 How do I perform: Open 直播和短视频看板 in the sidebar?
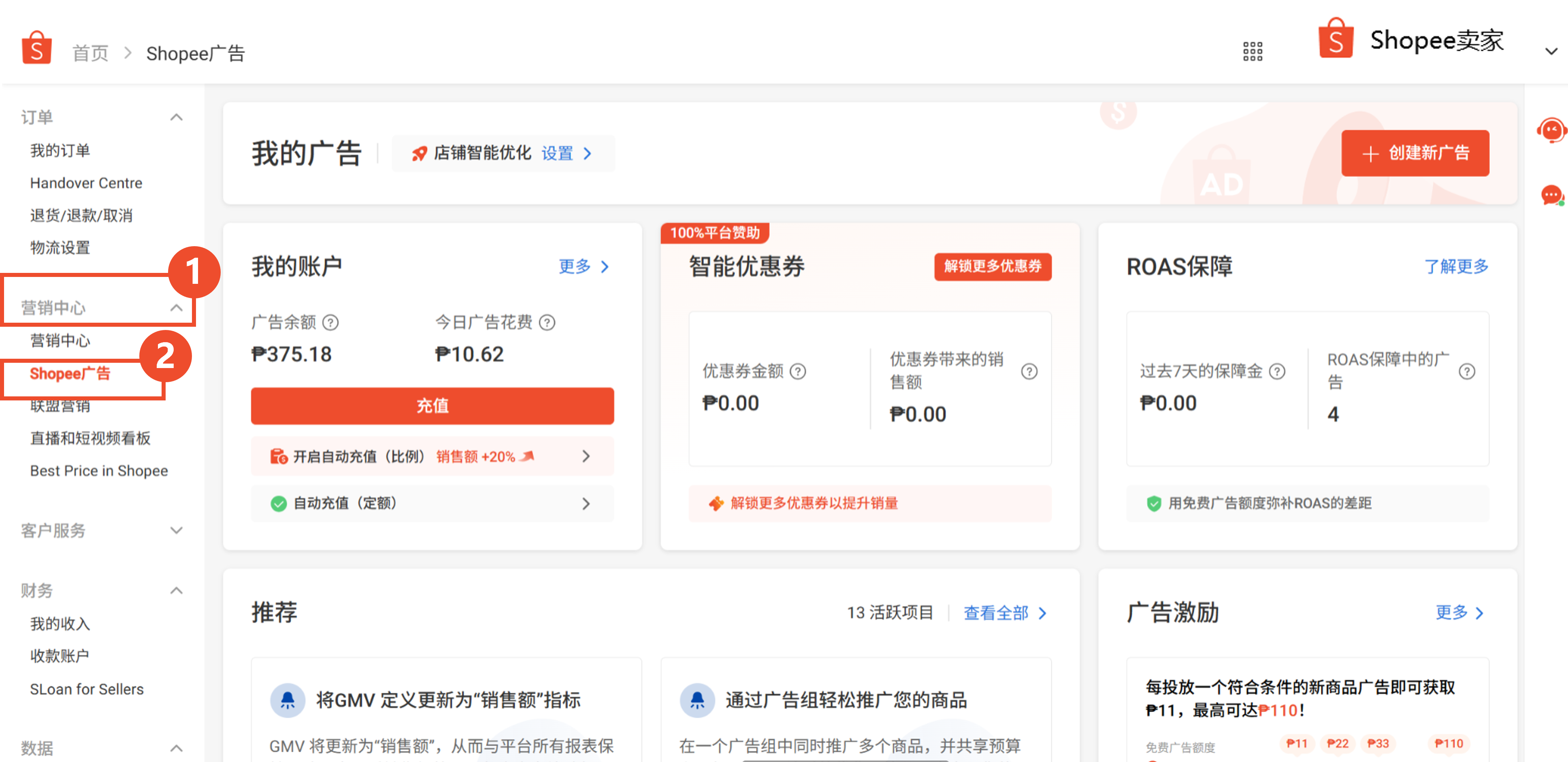tap(90, 438)
